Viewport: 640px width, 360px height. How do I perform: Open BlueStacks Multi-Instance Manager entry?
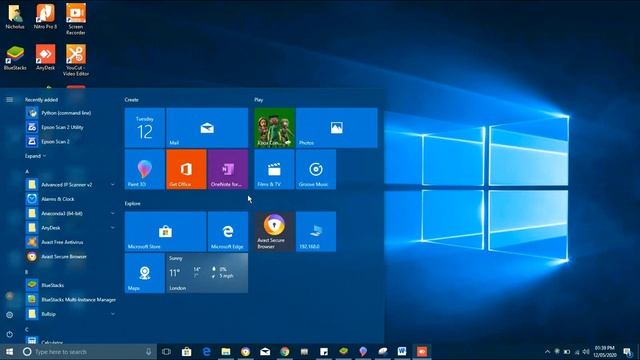[x=70, y=300]
